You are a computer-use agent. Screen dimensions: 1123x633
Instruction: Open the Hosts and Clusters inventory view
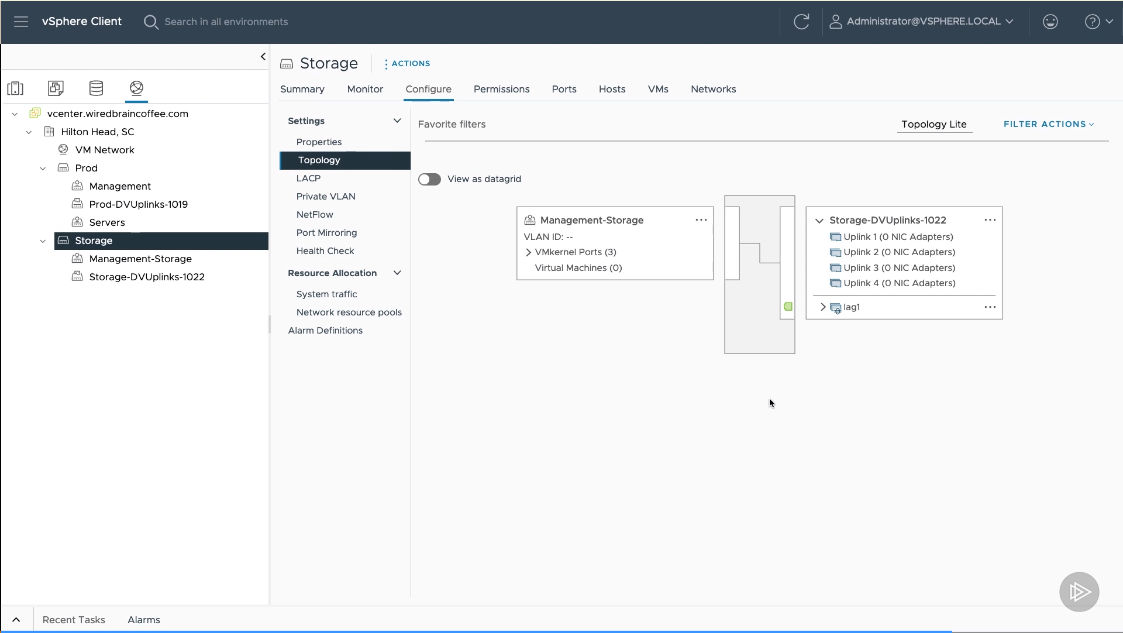coord(15,89)
